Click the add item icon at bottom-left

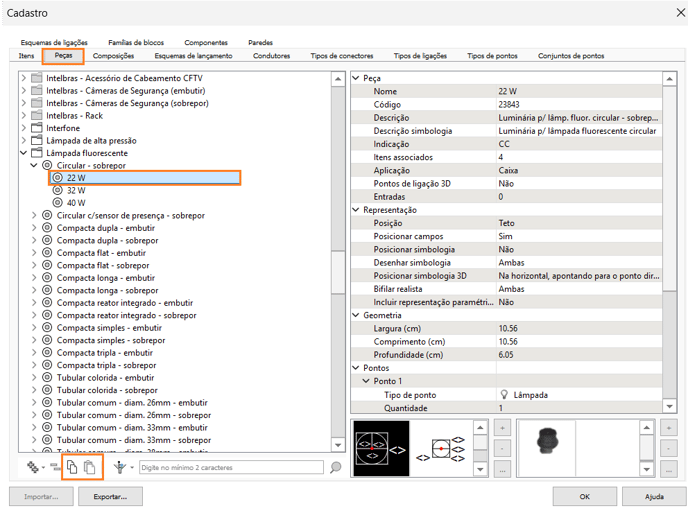pos(33,467)
